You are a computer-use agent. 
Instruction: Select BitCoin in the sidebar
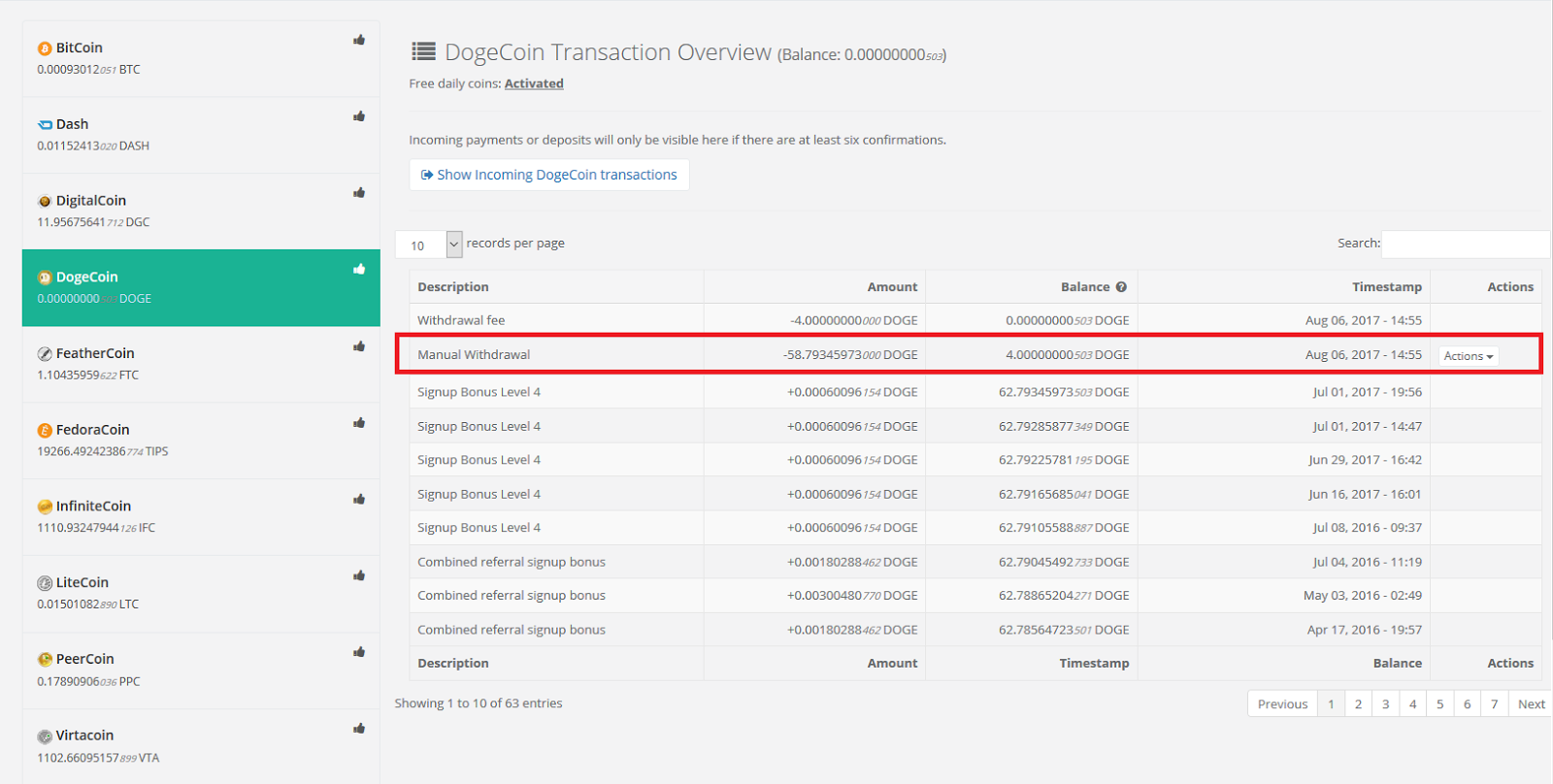pyautogui.click(x=201, y=58)
